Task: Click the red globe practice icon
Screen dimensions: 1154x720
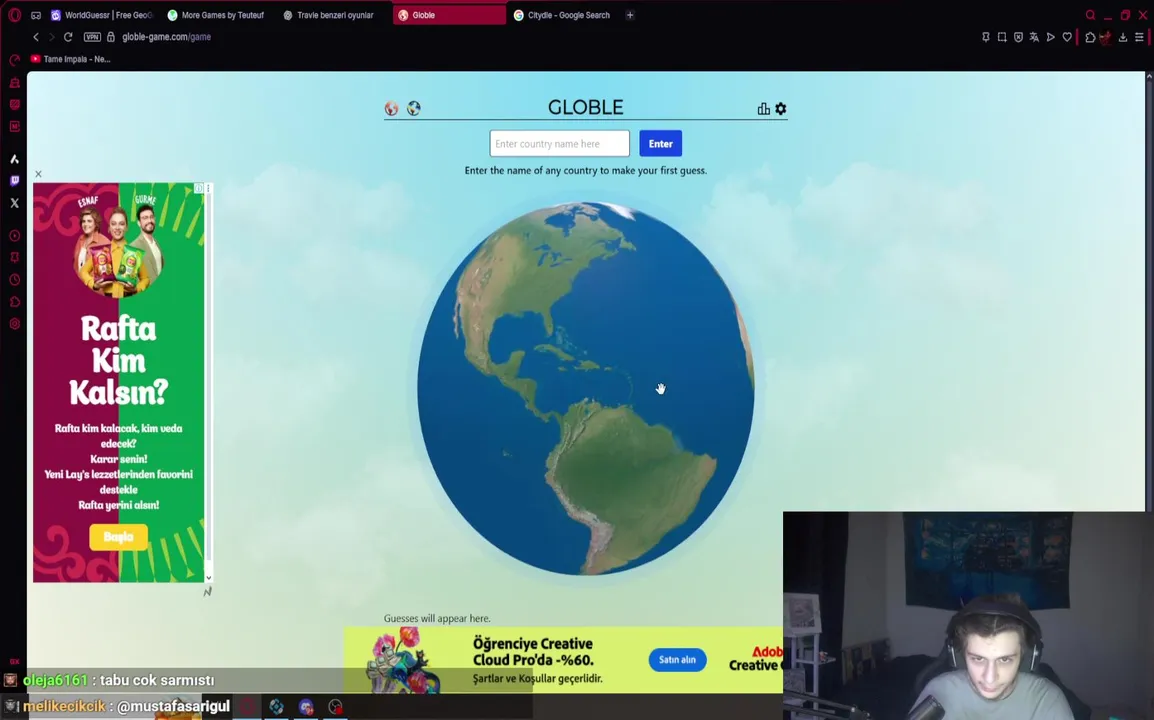Action: [x=392, y=109]
